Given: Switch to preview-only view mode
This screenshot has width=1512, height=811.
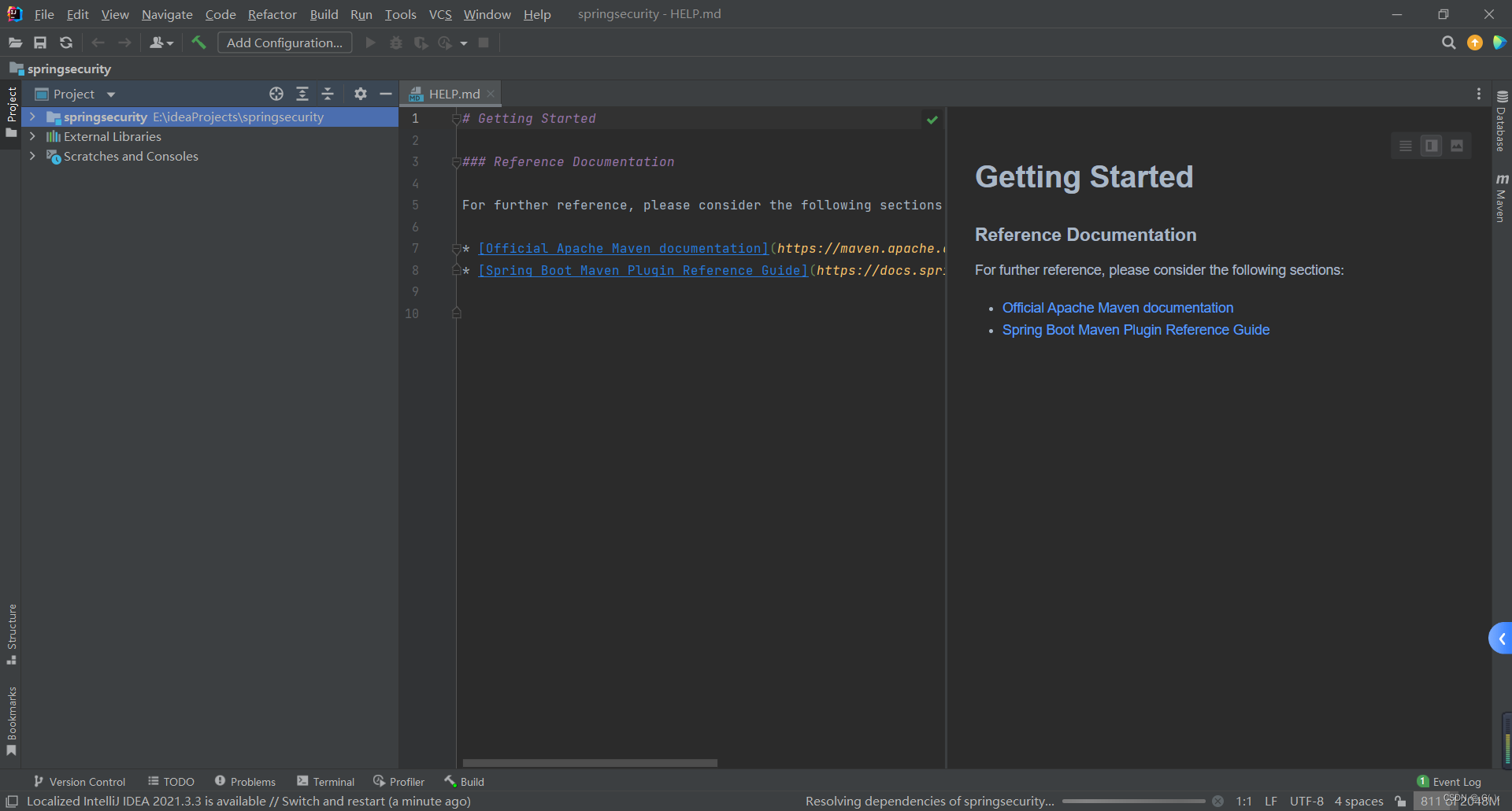Looking at the screenshot, I should 1457,146.
